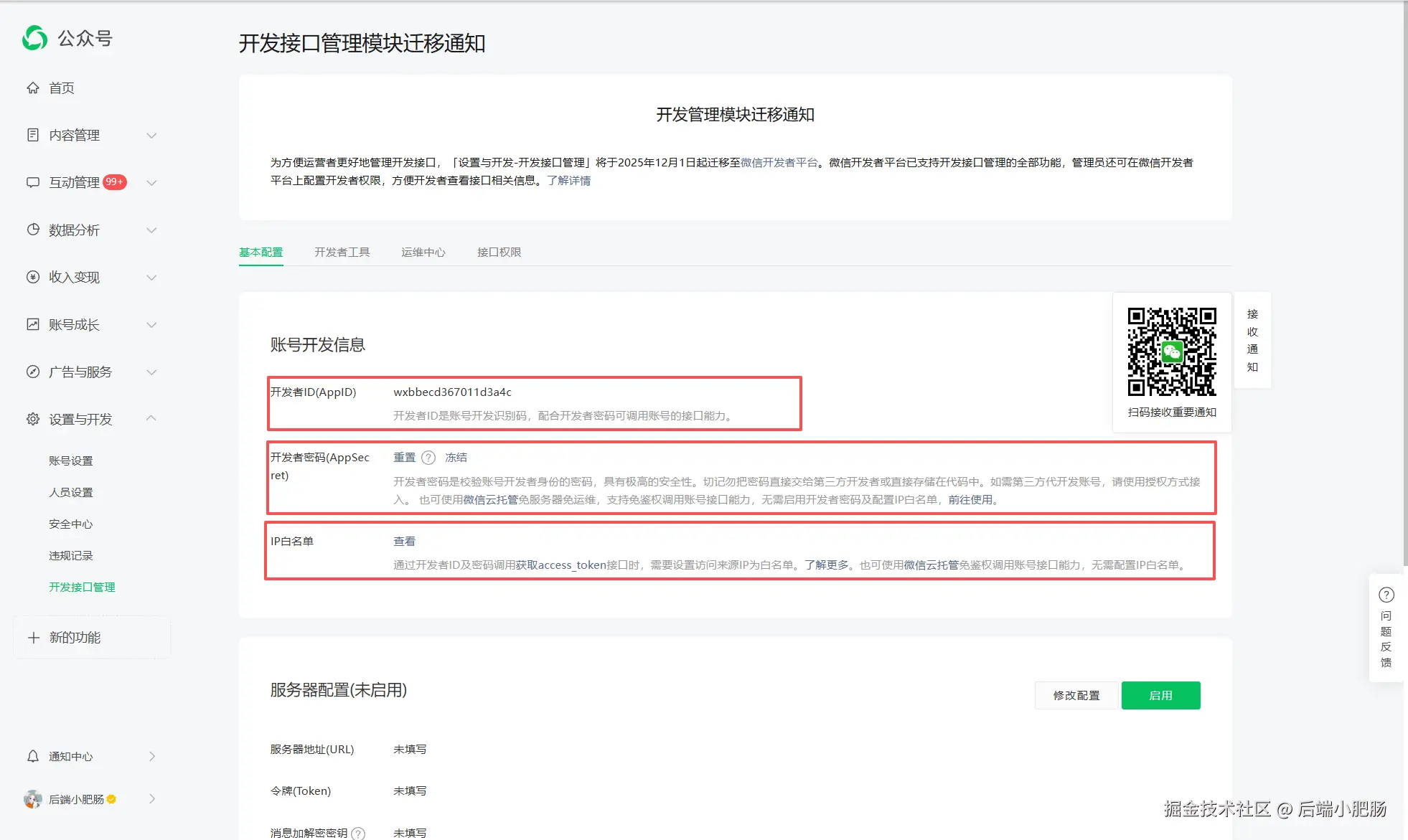Click the WeChat QR code image
The image size is (1408, 840).
click(x=1171, y=351)
